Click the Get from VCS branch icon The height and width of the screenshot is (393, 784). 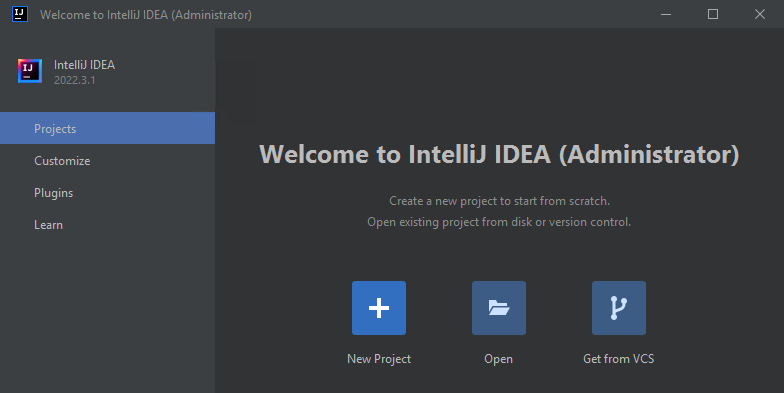click(x=618, y=308)
